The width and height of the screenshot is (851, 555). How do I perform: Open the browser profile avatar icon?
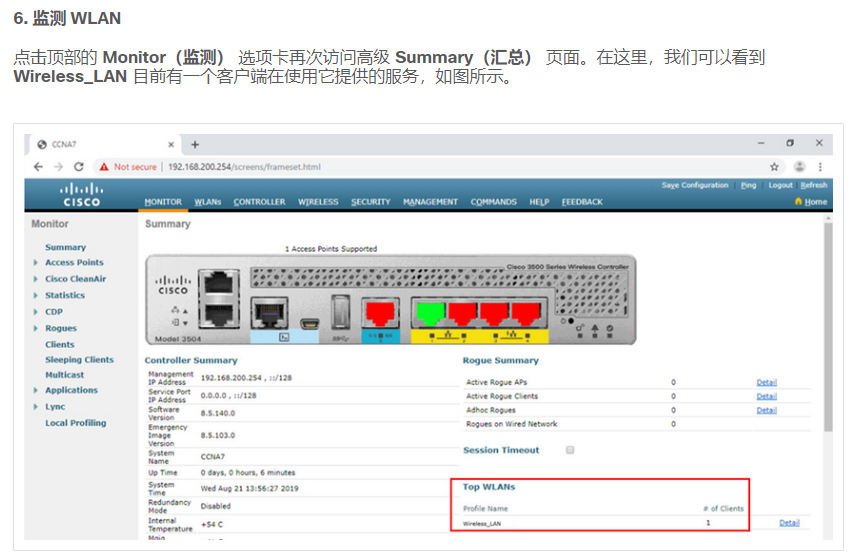pos(799,167)
